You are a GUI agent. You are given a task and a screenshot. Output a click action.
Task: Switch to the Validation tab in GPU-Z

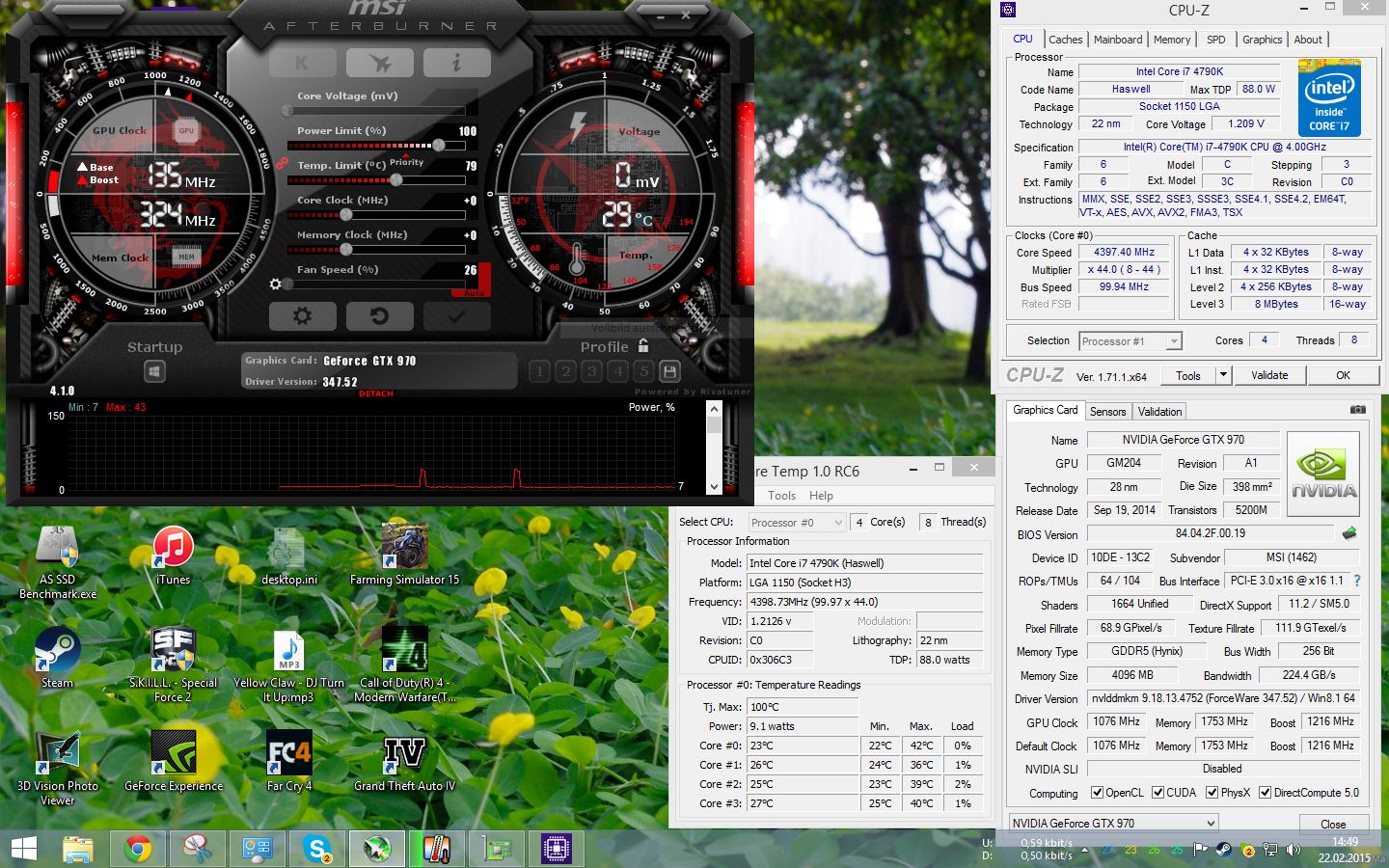(x=1159, y=412)
